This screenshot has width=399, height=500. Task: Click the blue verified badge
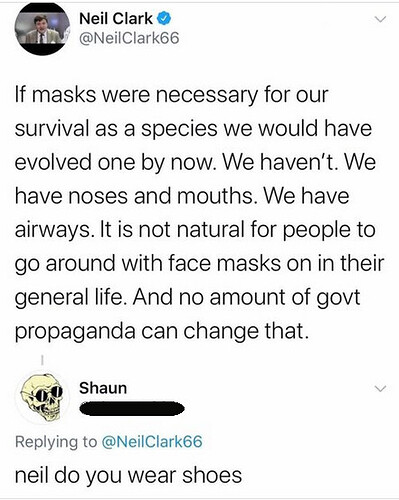pyautogui.click(x=164, y=19)
